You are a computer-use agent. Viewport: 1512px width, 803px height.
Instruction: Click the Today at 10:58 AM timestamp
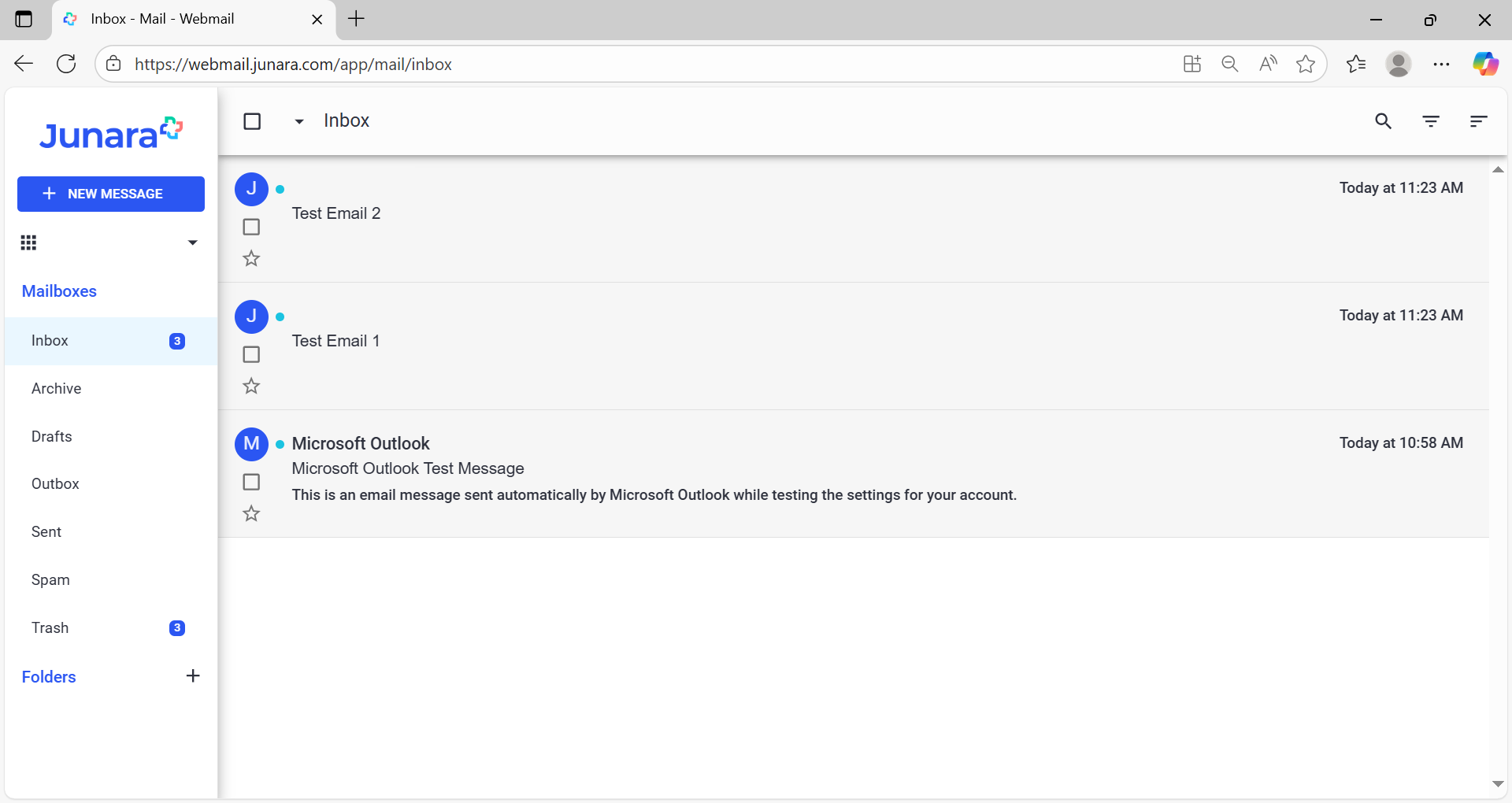1401,443
